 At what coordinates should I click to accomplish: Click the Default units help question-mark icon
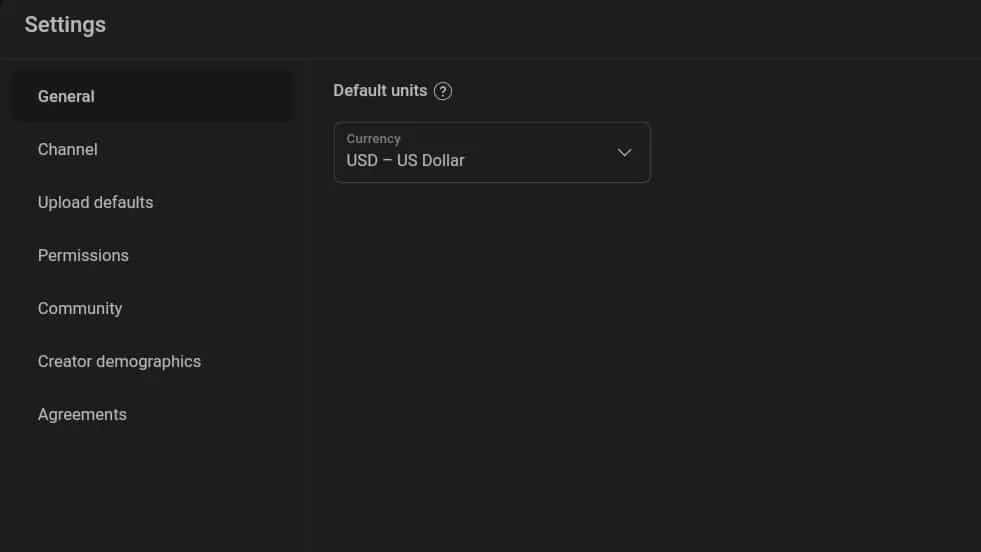point(442,91)
